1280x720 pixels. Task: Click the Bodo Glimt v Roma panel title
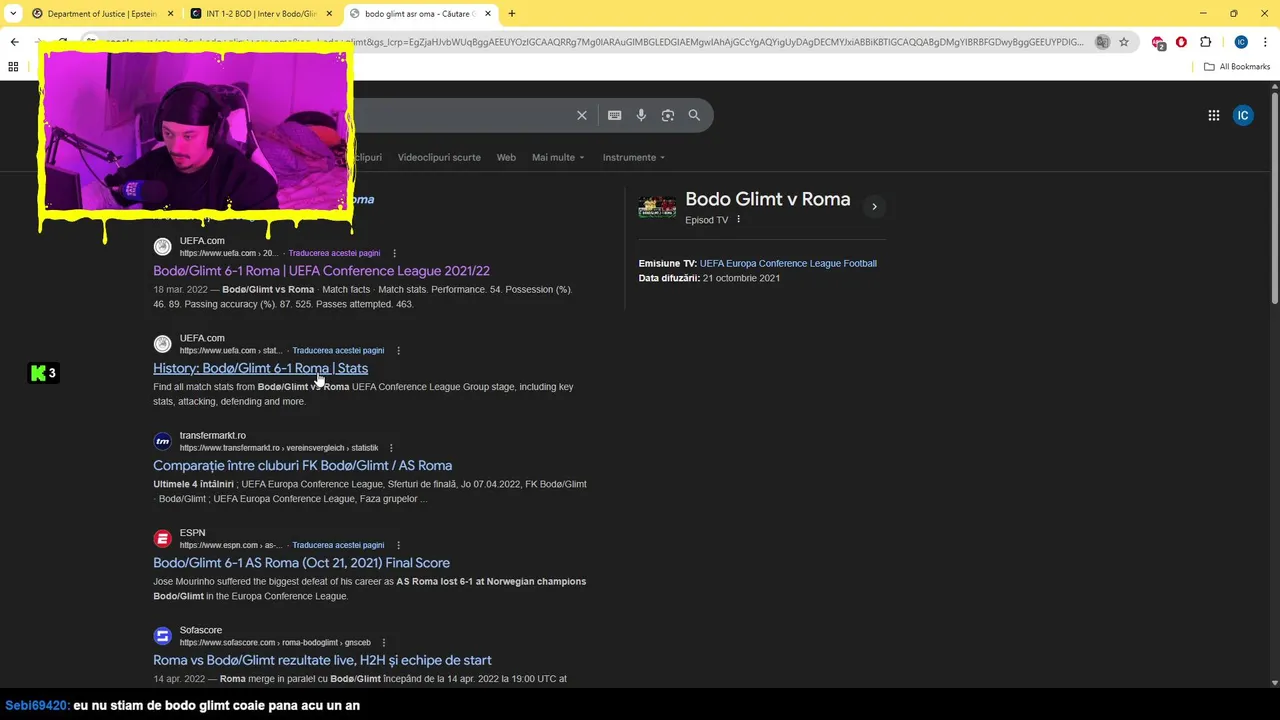click(x=767, y=199)
